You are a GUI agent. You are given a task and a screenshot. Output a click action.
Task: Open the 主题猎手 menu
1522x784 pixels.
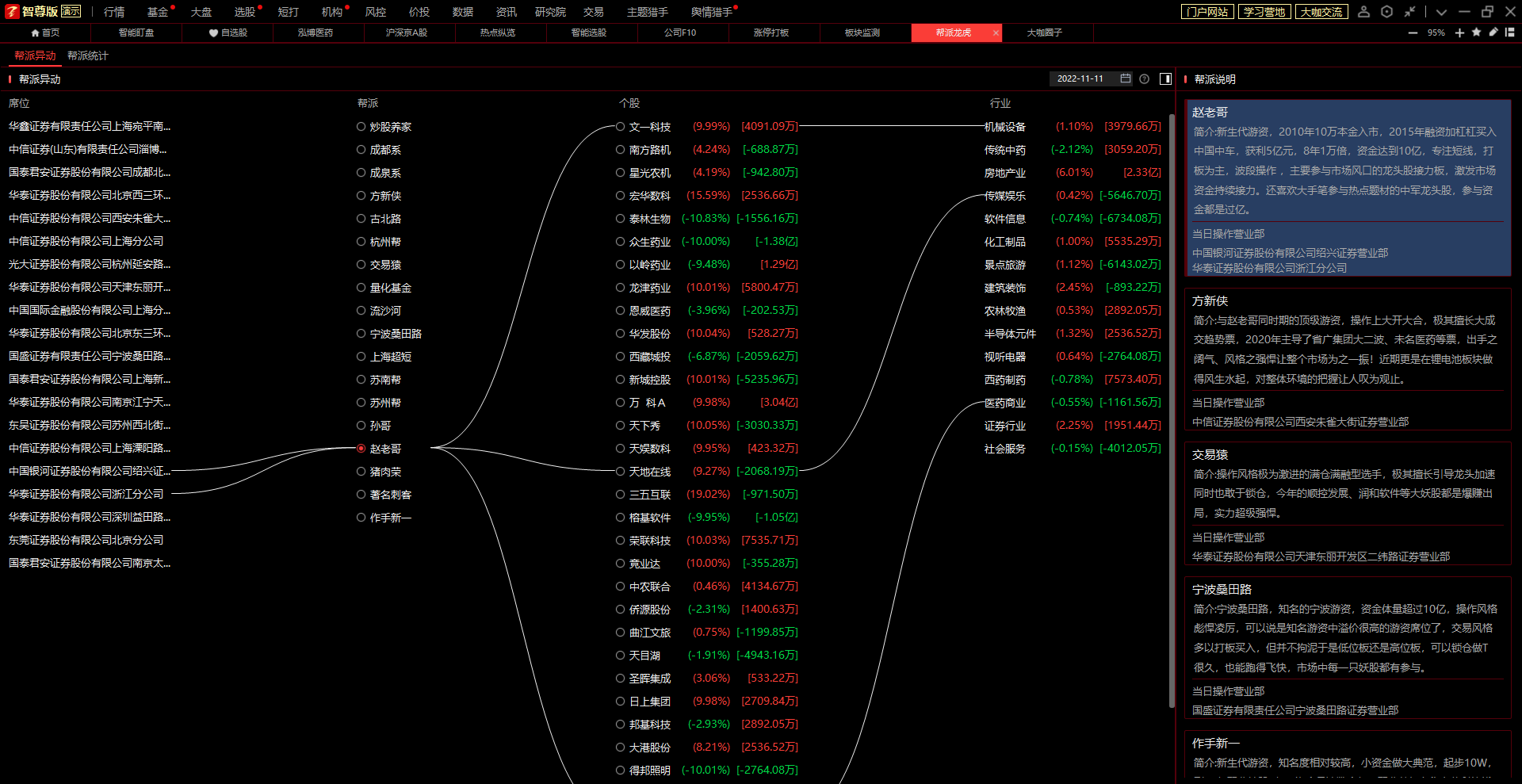coord(648,12)
